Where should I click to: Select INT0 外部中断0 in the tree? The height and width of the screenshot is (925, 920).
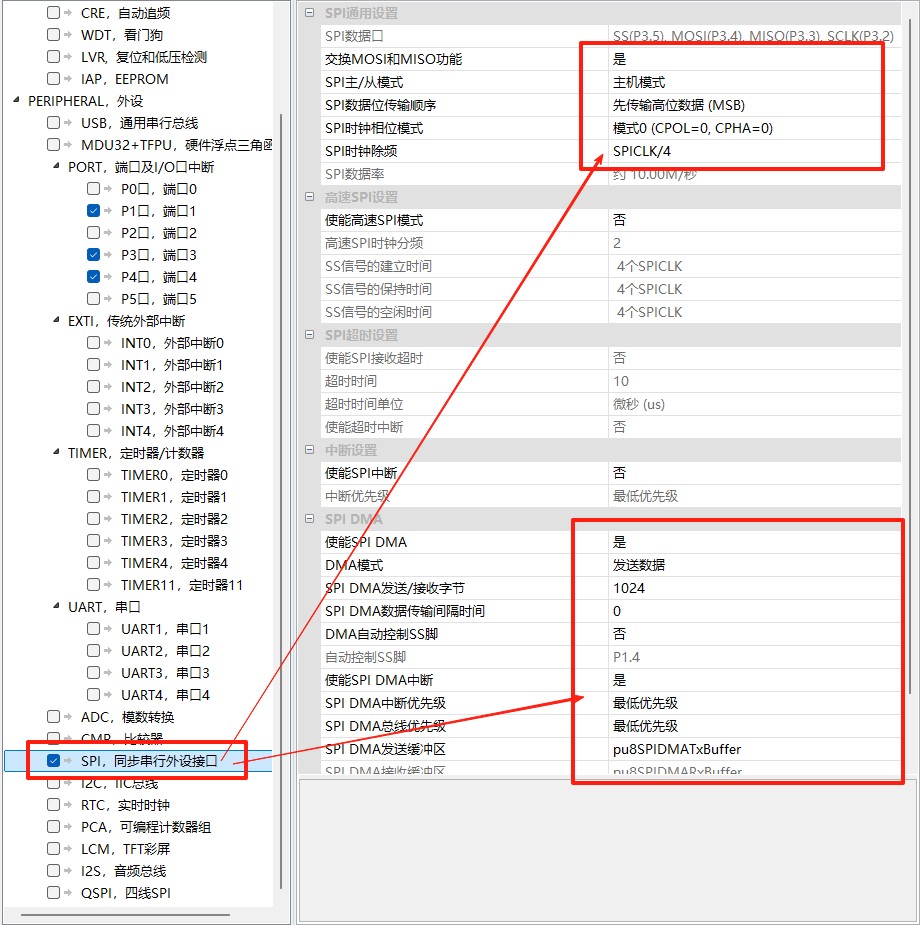click(172, 343)
